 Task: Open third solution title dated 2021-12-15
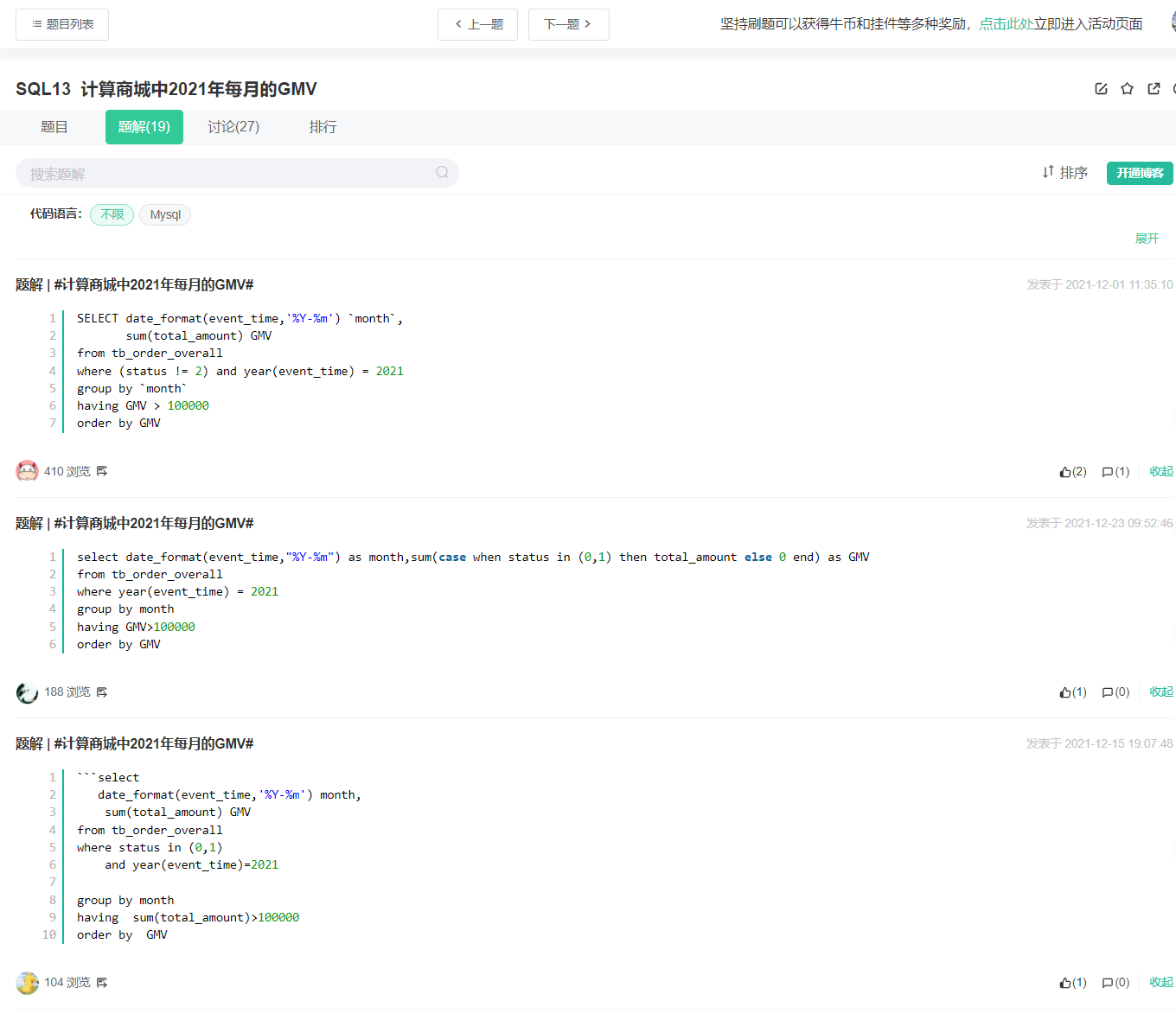click(134, 743)
